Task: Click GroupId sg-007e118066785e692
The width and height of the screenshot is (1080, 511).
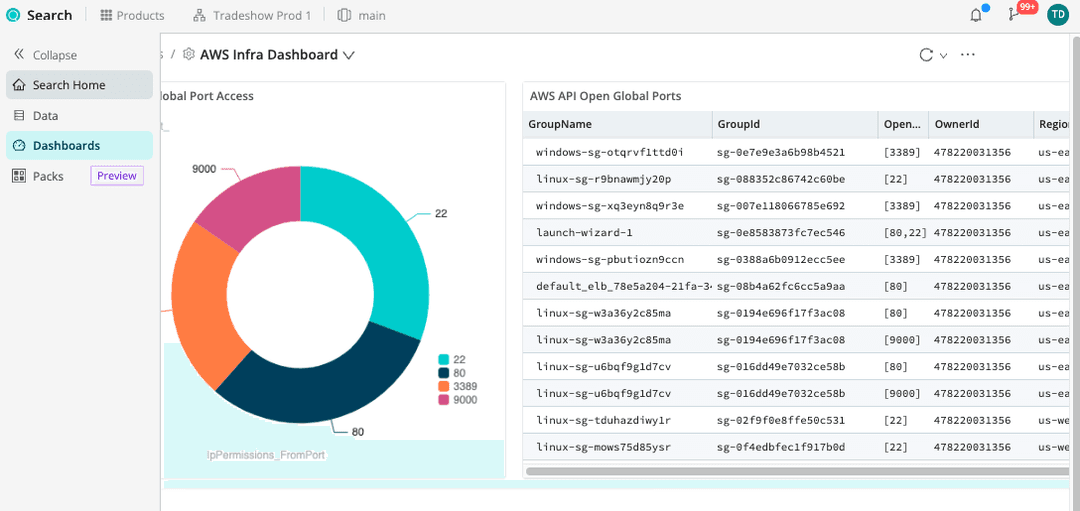Action: tap(781, 206)
